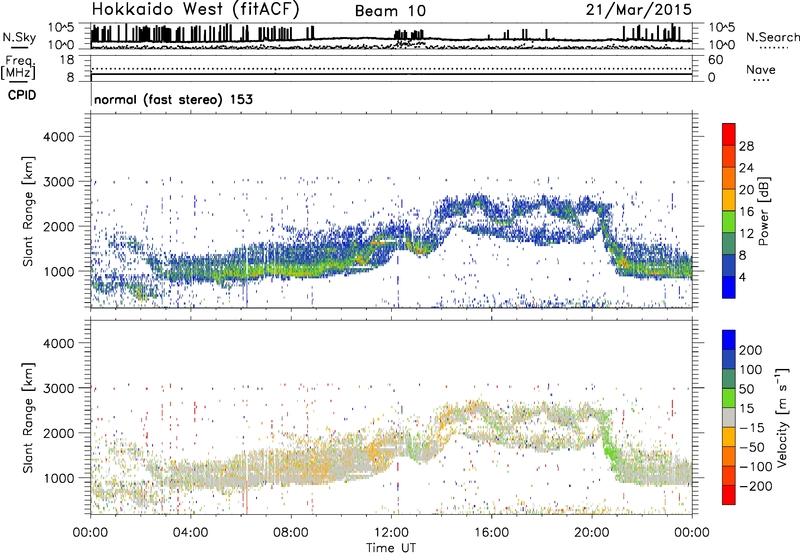This screenshot has height=554, width=800.
Task: Click the yellow 16-20 dB power swatch
Action: click(729, 199)
